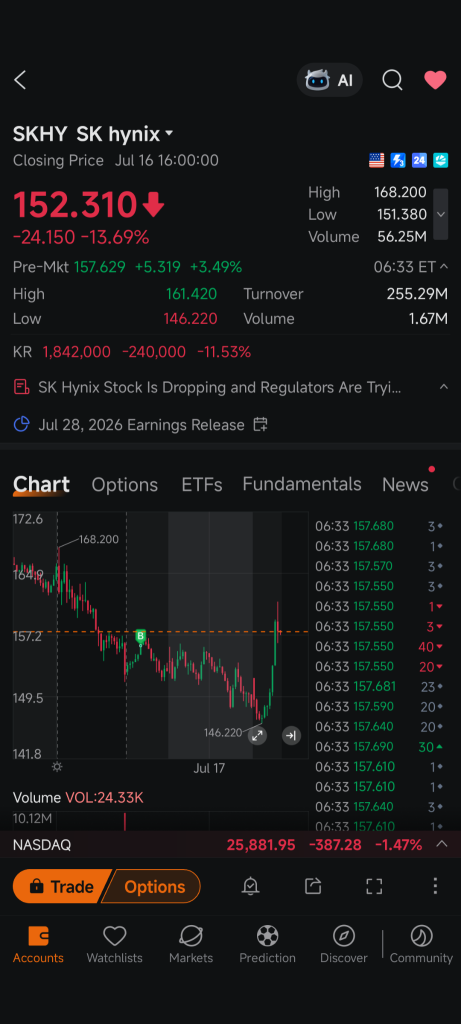The image size is (461, 1024).
Task: Switch to the Options tab
Action: tap(125, 485)
